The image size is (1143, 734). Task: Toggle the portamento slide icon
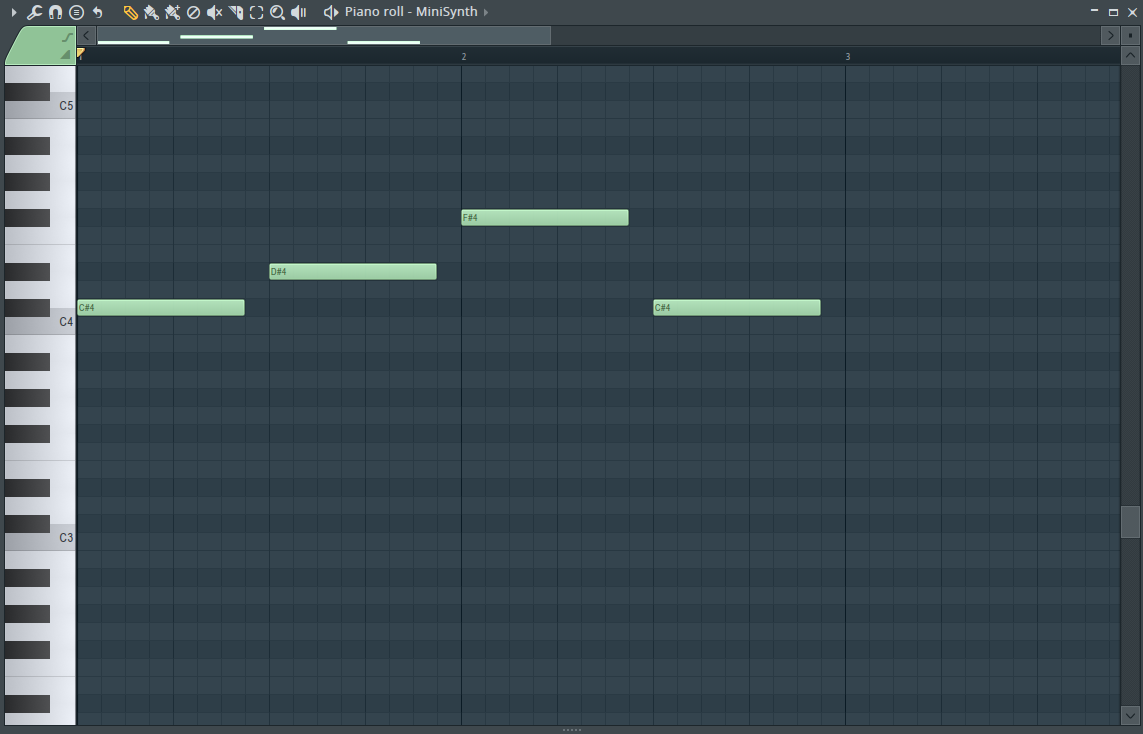coord(68,37)
